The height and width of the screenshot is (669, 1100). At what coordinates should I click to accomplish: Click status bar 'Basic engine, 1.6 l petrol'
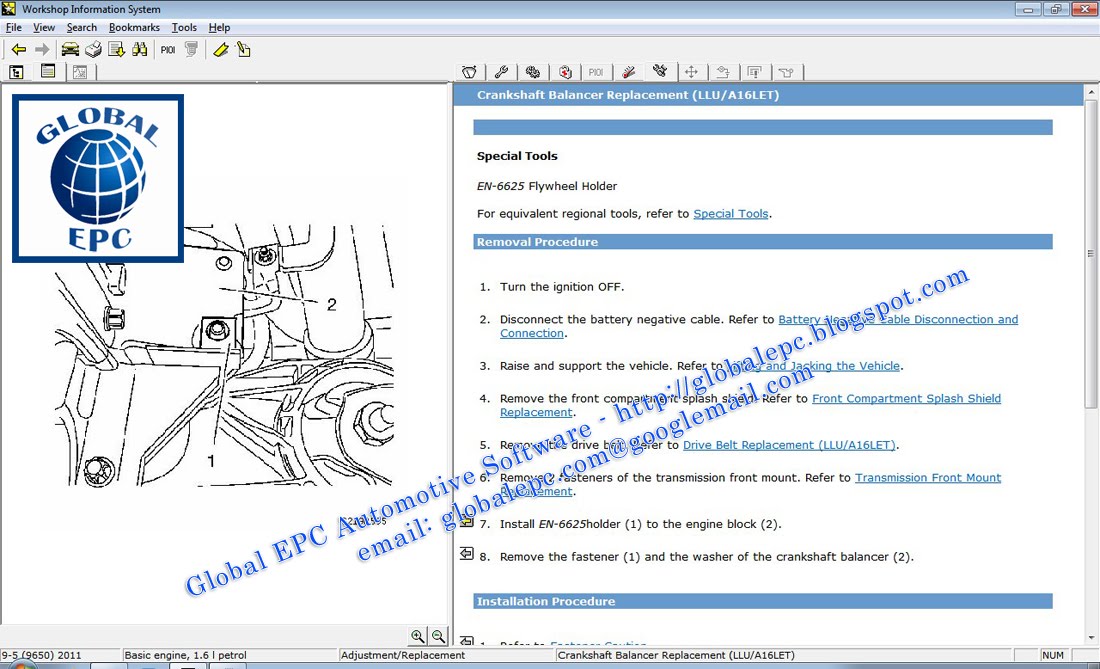click(229, 655)
